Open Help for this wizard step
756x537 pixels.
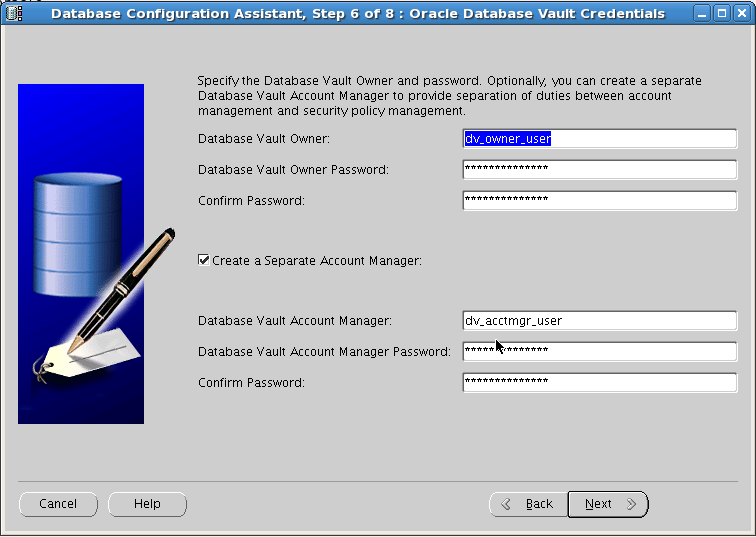[x=147, y=504]
